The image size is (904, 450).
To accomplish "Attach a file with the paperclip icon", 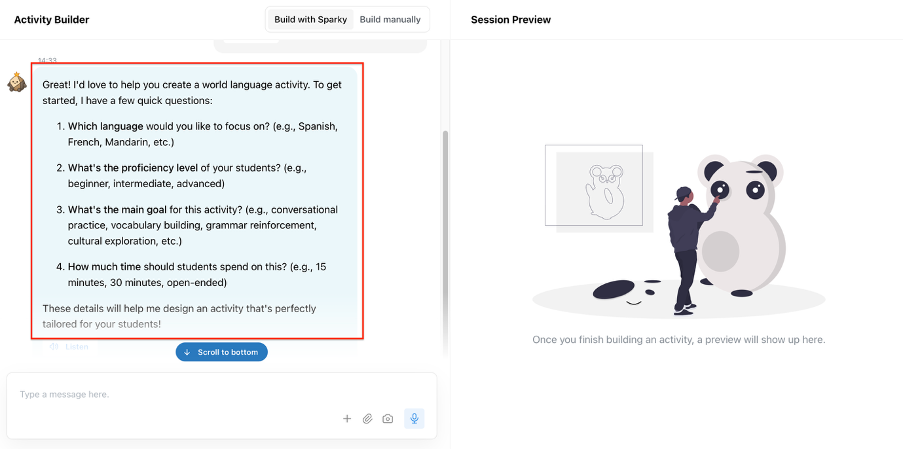I will click(x=367, y=419).
